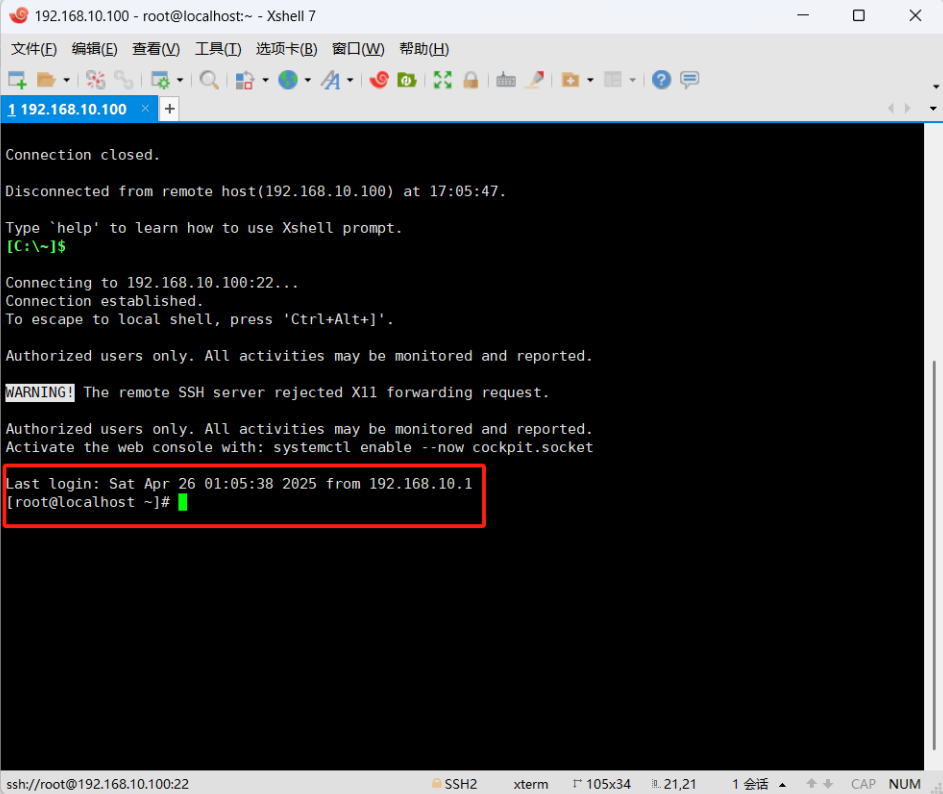Expand the Open sessions dropdown arrow
Screen dimensions: 943x794
click(64, 79)
